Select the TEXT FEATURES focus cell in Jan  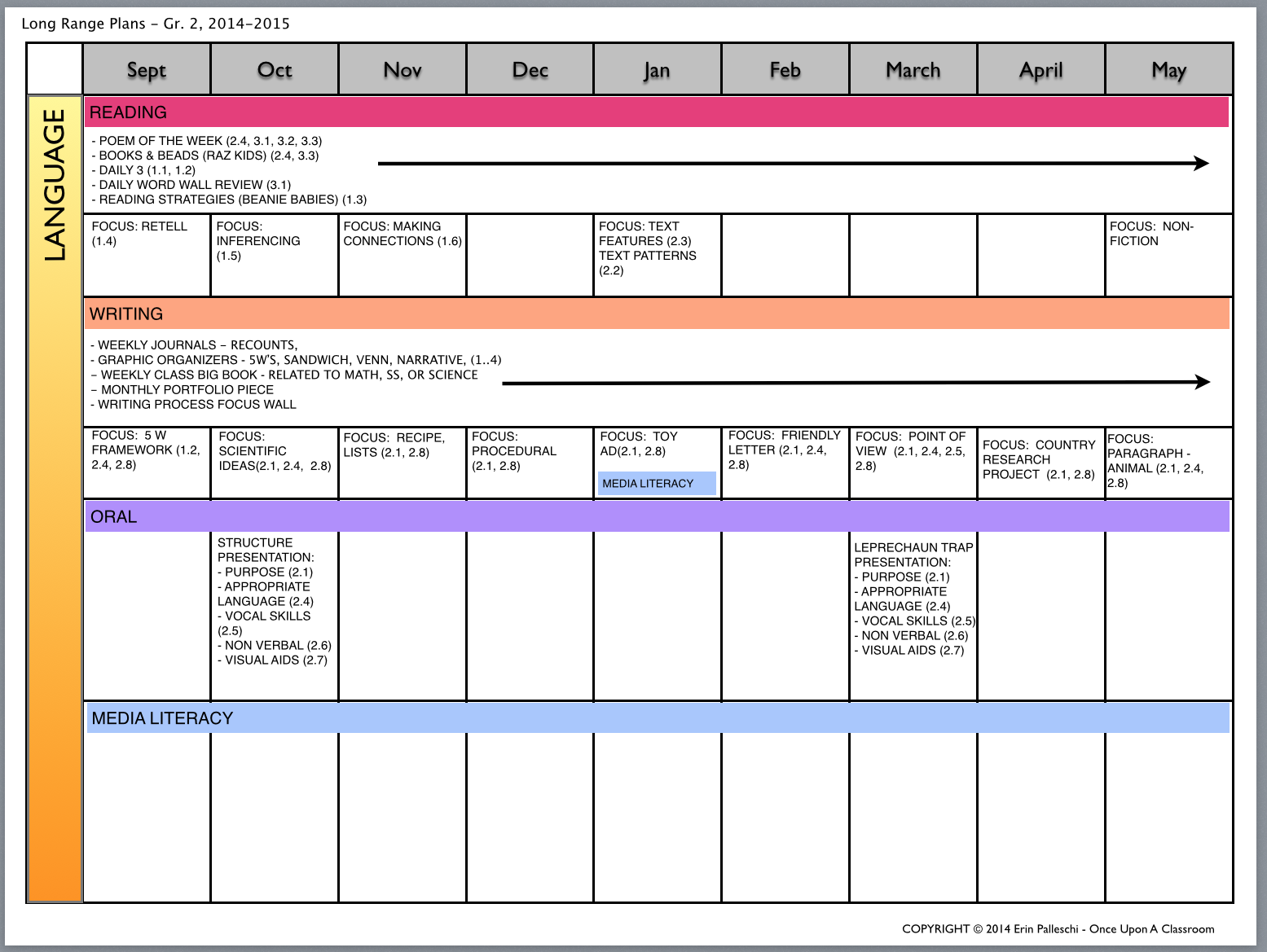pyautogui.click(x=658, y=255)
